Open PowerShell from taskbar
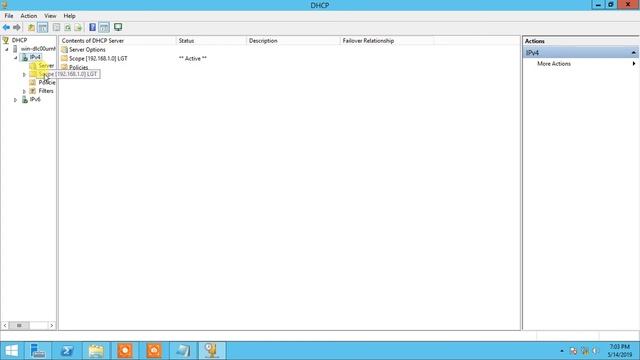Screen dimensions: 640x360 coord(67,351)
